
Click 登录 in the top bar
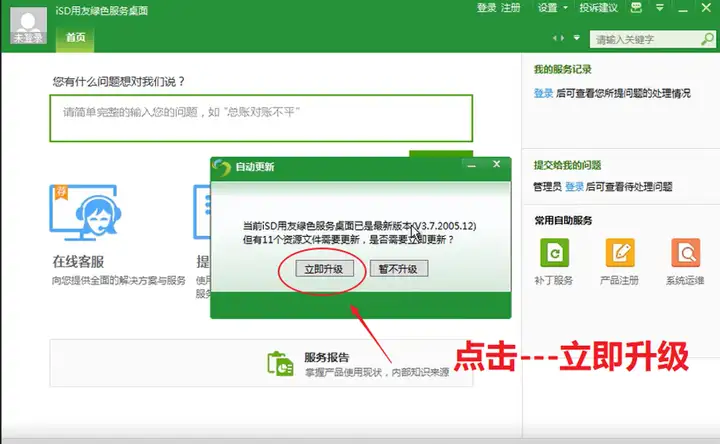coord(486,8)
